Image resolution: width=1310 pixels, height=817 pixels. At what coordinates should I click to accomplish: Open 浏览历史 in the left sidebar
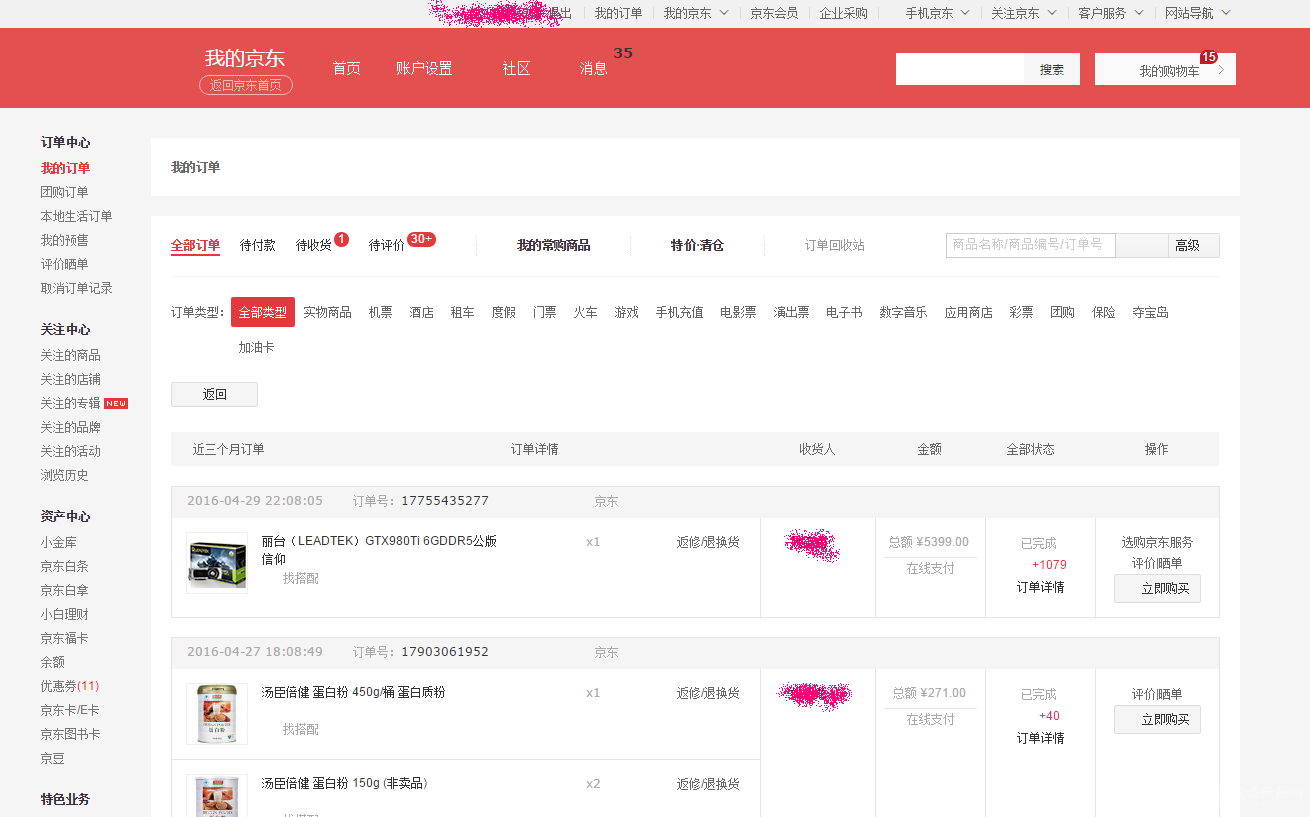tap(64, 475)
